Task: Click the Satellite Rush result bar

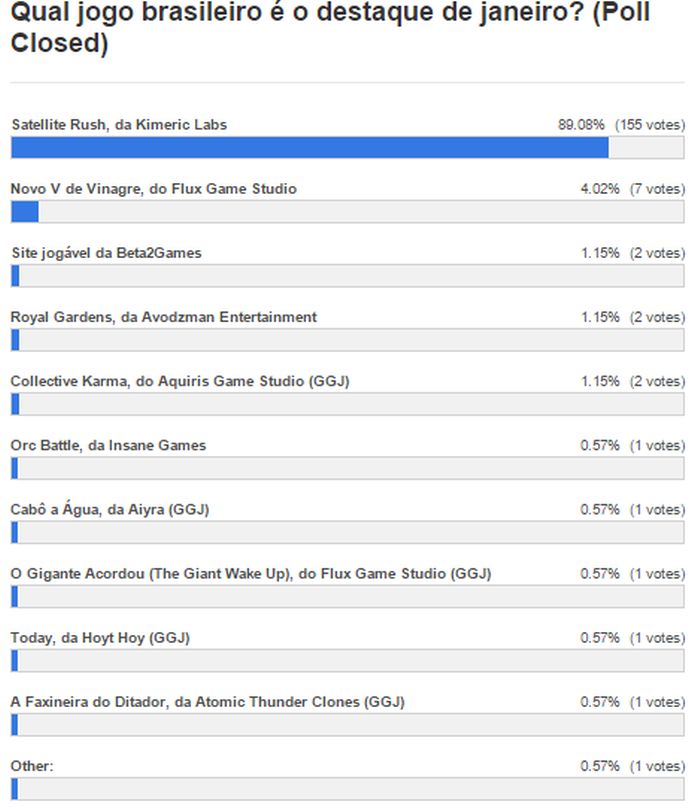Action: (x=347, y=148)
